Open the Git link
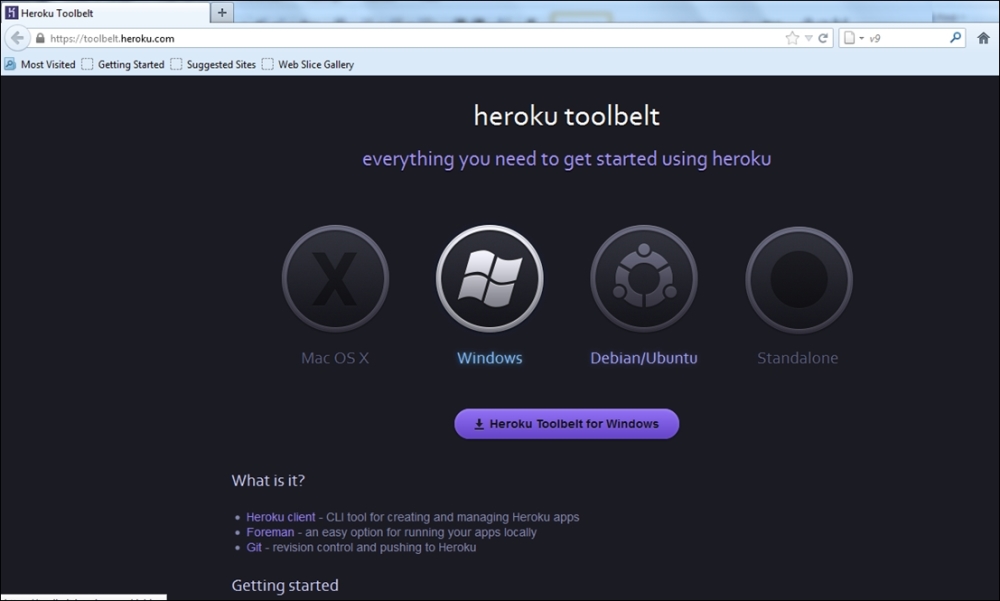Screen dimensions: 1000x601 tap(254, 547)
